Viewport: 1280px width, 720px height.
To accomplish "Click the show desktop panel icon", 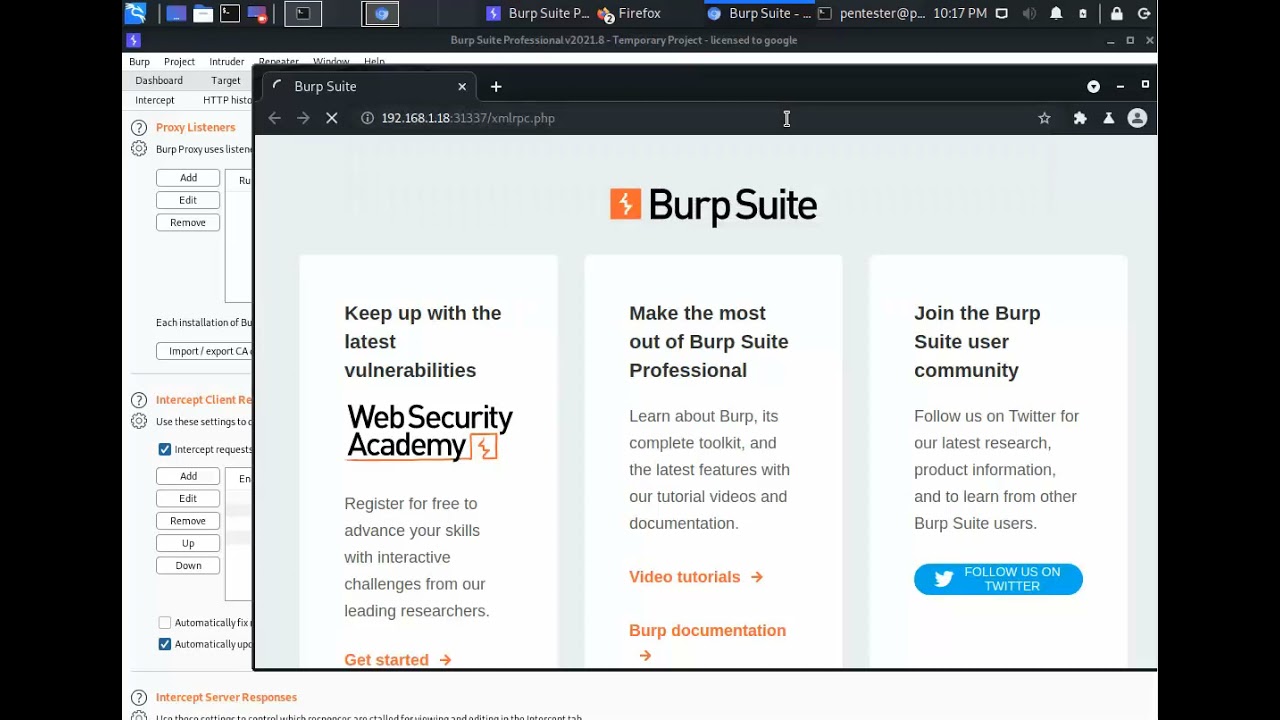I will click(176, 14).
